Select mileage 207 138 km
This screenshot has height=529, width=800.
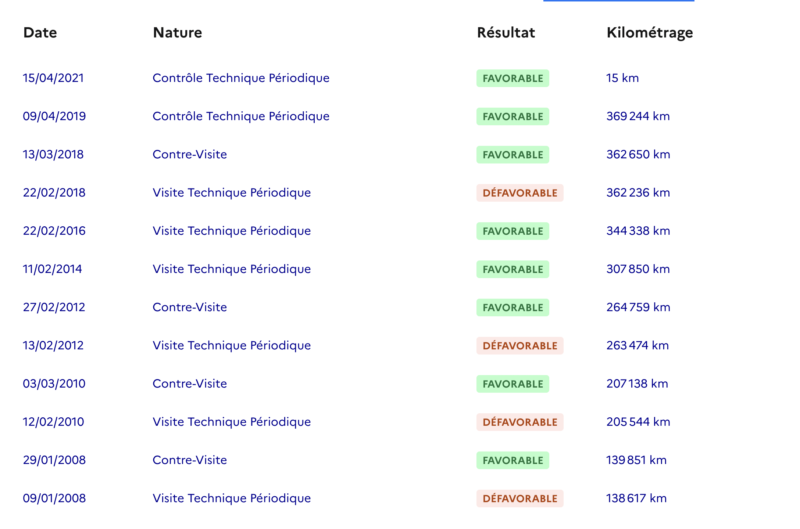click(x=637, y=384)
